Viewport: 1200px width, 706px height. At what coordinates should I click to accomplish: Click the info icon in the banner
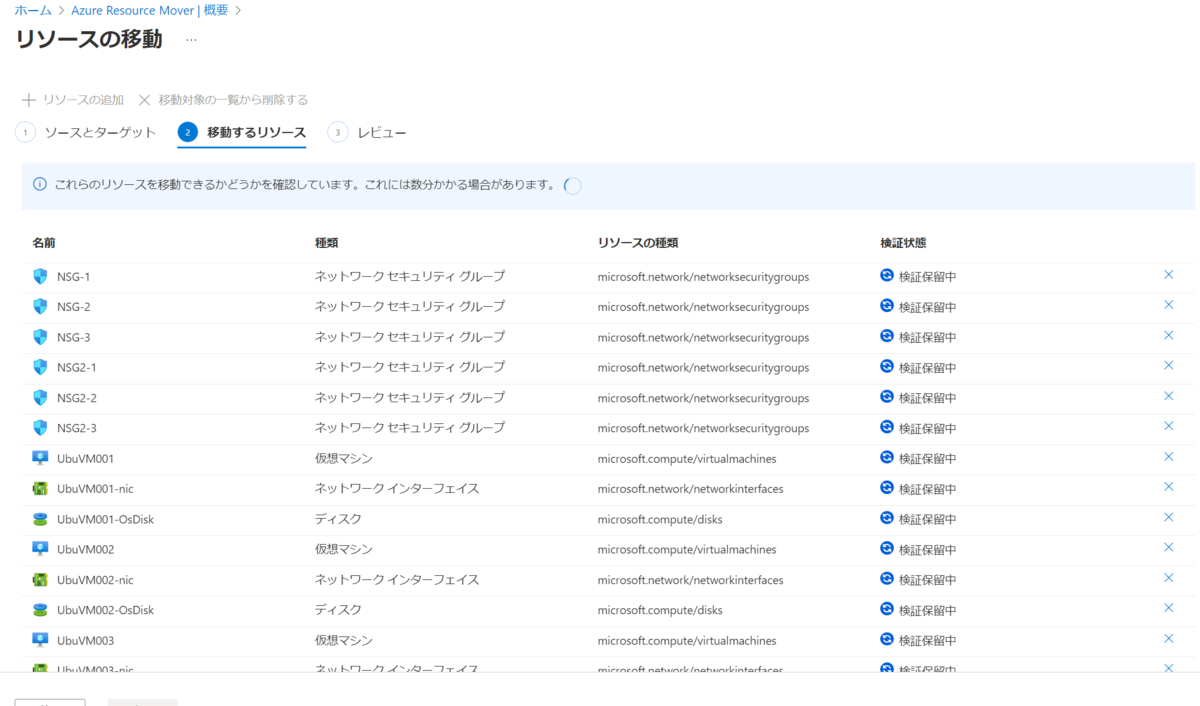coord(40,184)
